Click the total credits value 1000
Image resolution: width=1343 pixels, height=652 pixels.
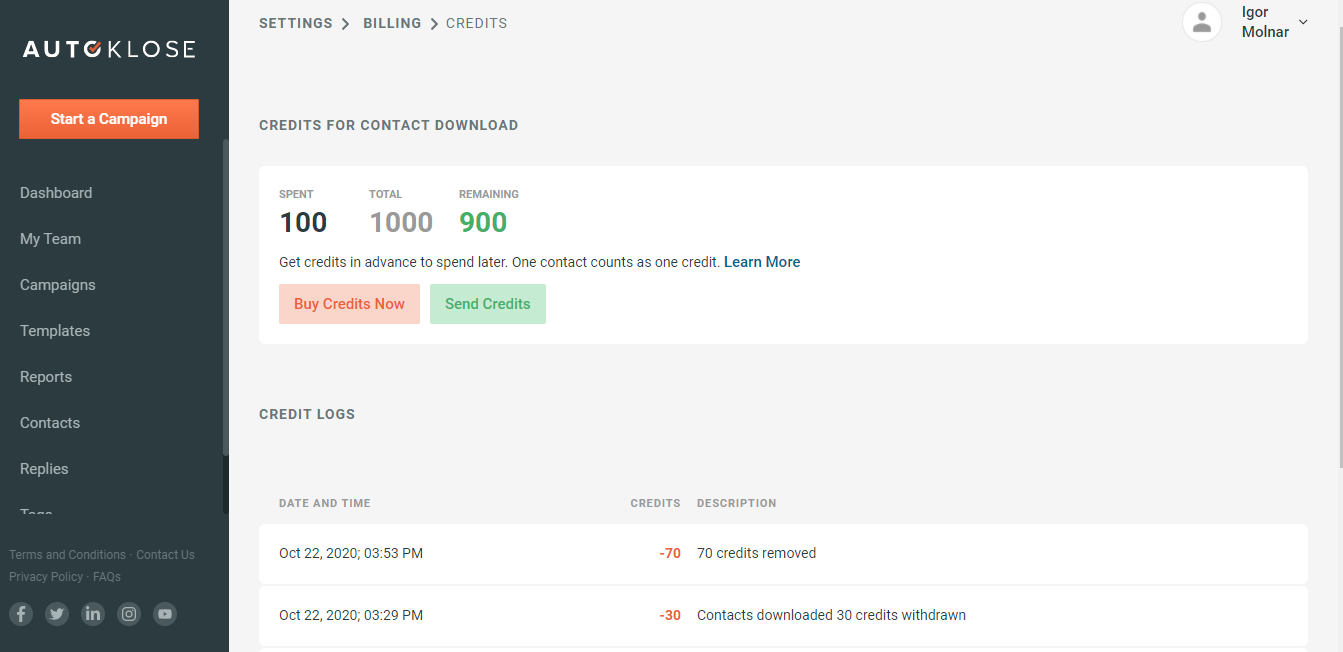(x=401, y=222)
